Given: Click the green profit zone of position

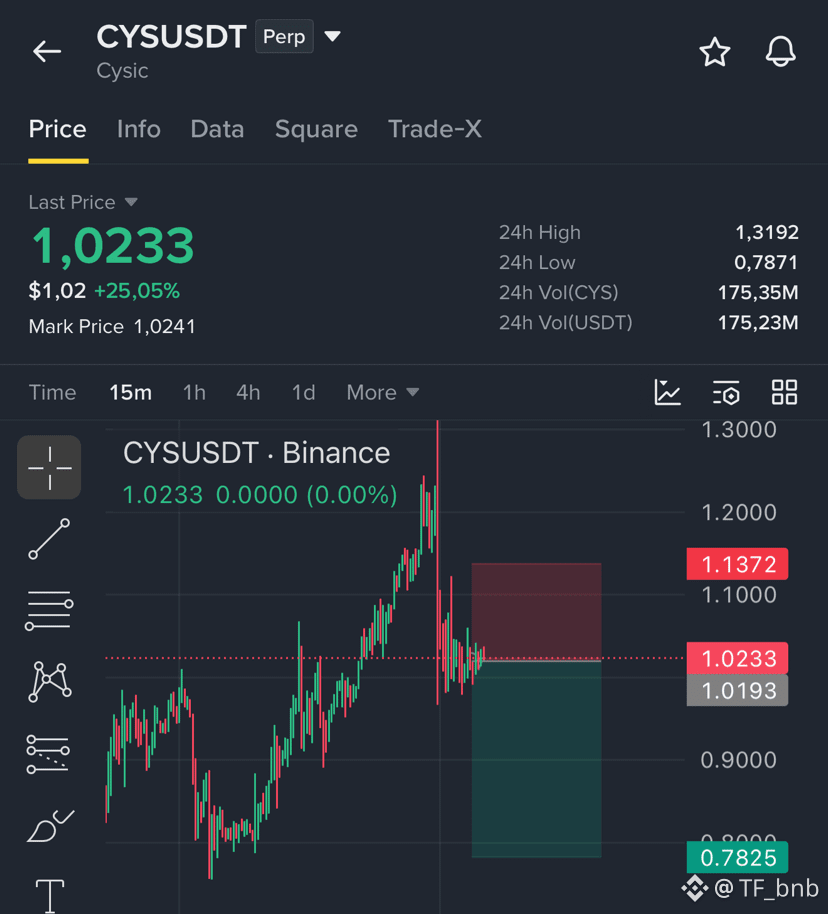Looking at the screenshot, I should (x=536, y=759).
